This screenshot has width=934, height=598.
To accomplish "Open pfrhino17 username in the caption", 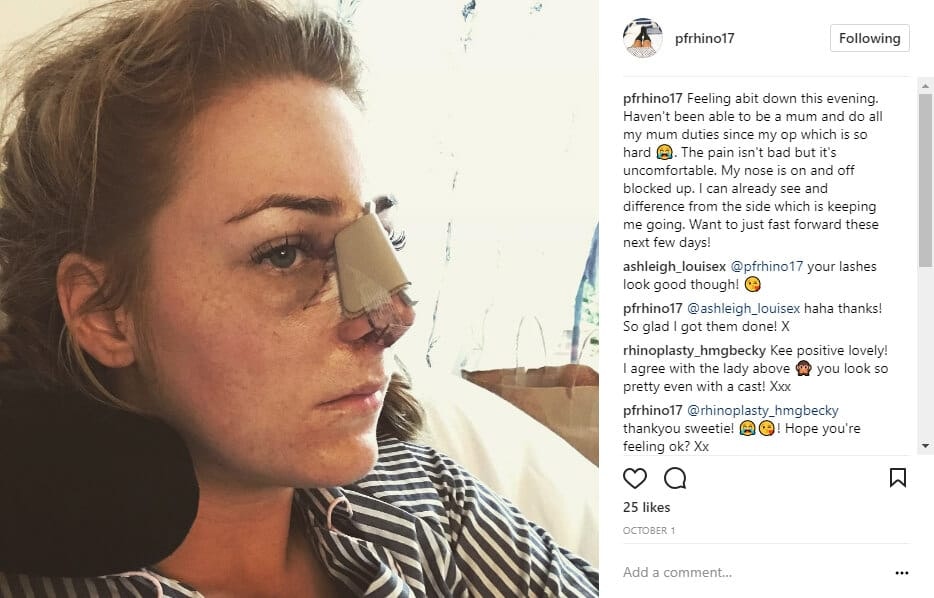I will pos(652,98).
